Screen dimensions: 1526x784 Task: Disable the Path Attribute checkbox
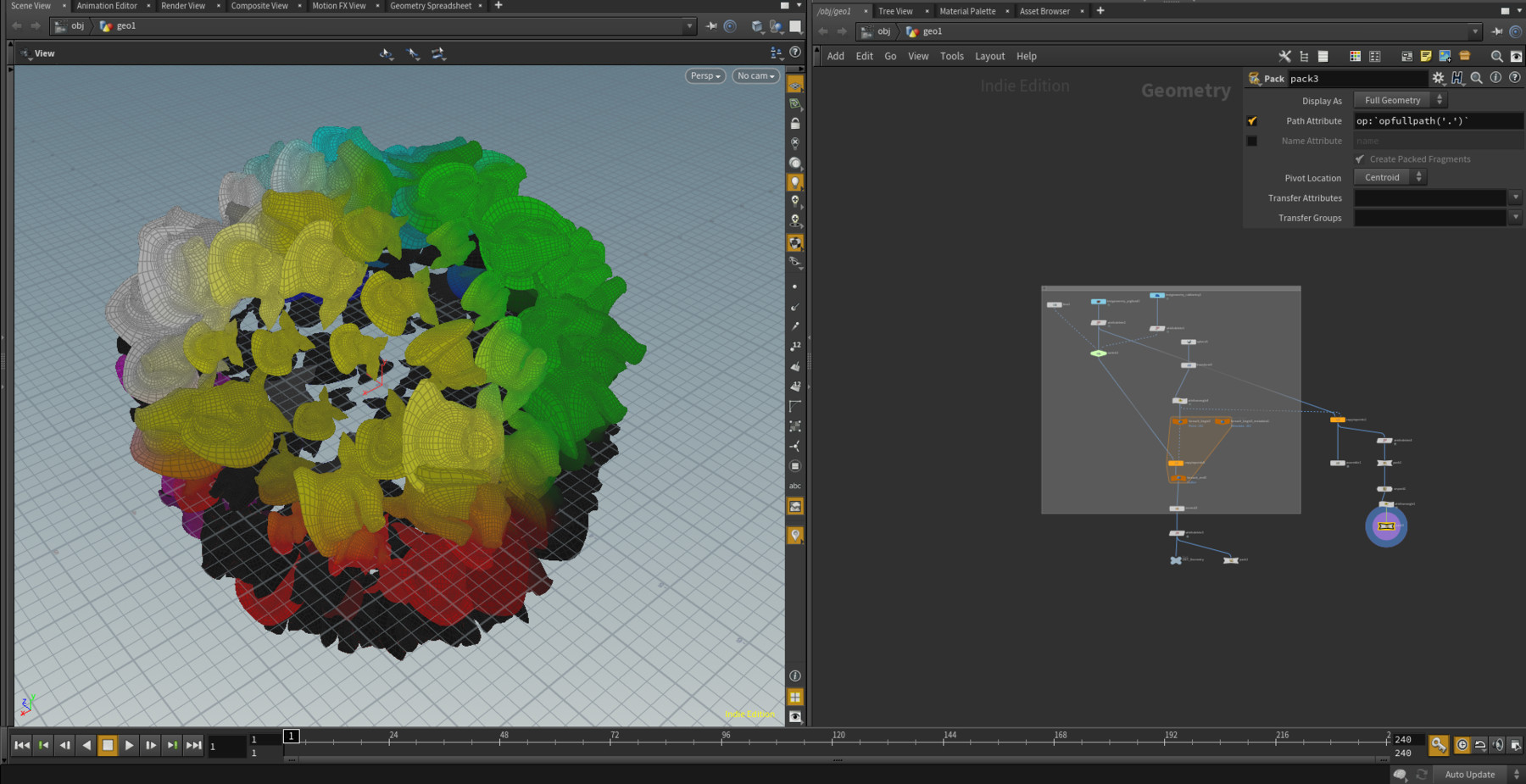pyautogui.click(x=1252, y=120)
